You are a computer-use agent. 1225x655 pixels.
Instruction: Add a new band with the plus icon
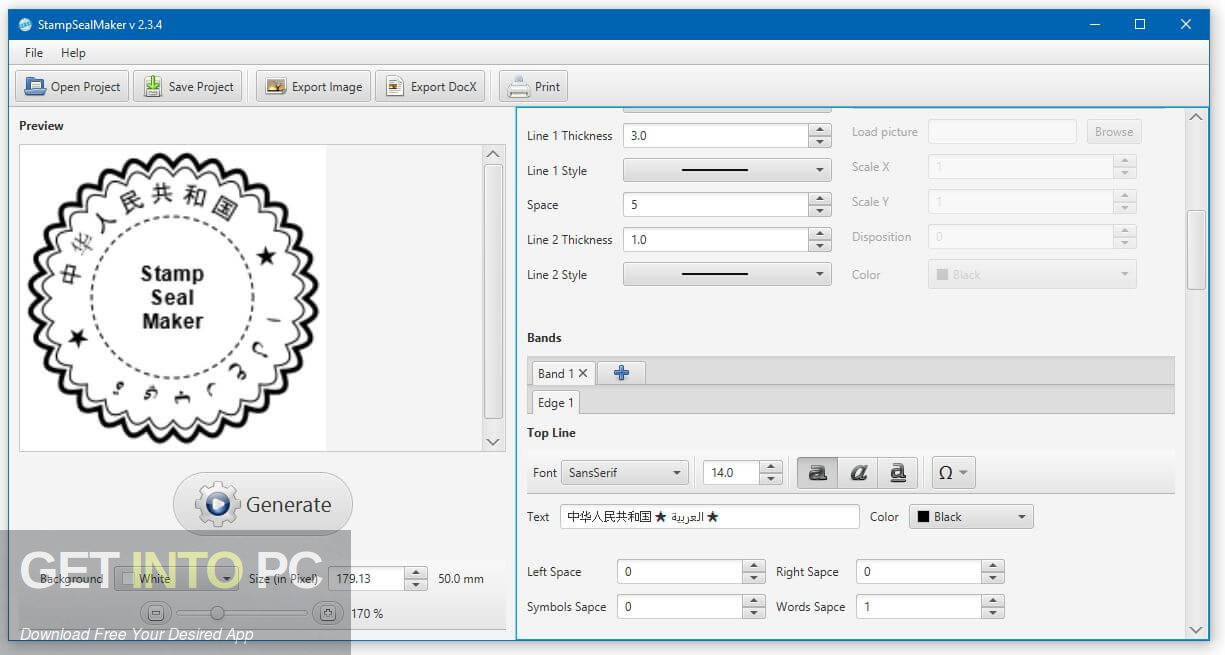621,372
